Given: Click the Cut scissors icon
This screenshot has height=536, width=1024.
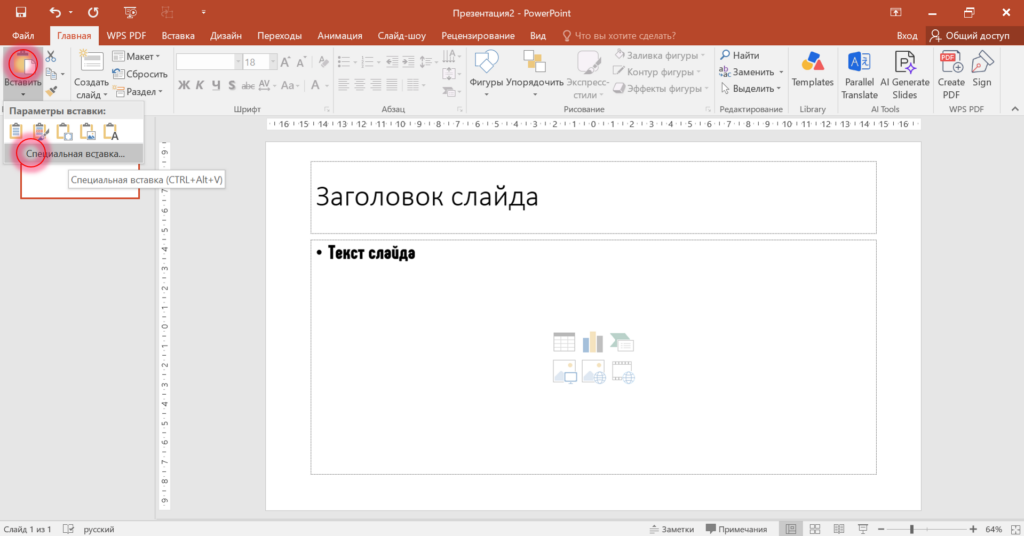Looking at the screenshot, I should [x=51, y=57].
